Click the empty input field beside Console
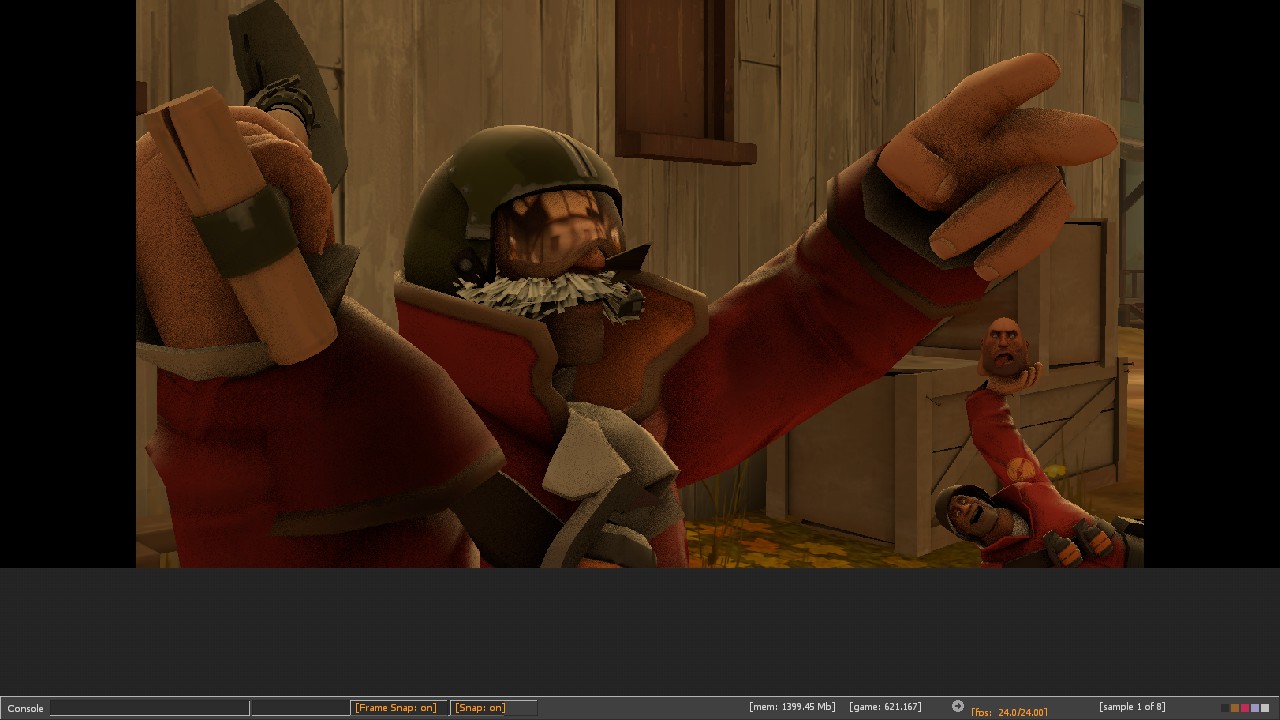Screen dimensions: 1280x720 pos(150,708)
